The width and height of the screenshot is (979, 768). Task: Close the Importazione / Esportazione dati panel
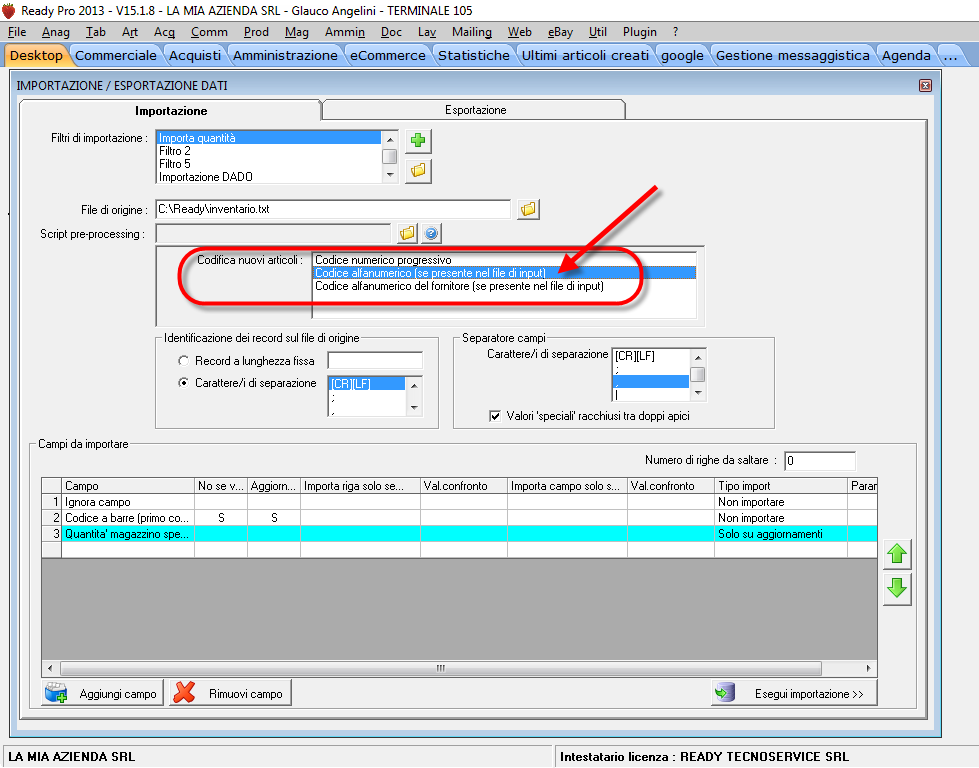(925, 86)
